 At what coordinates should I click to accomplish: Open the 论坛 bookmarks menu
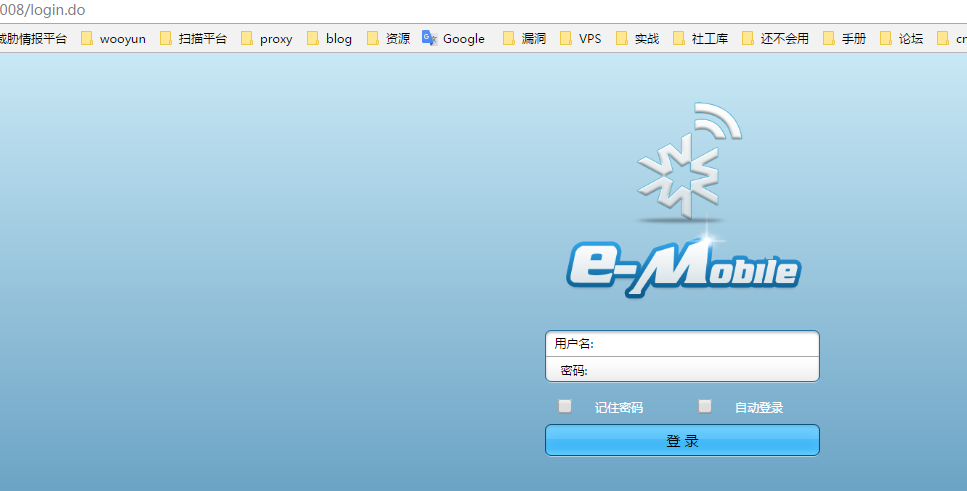901,39
